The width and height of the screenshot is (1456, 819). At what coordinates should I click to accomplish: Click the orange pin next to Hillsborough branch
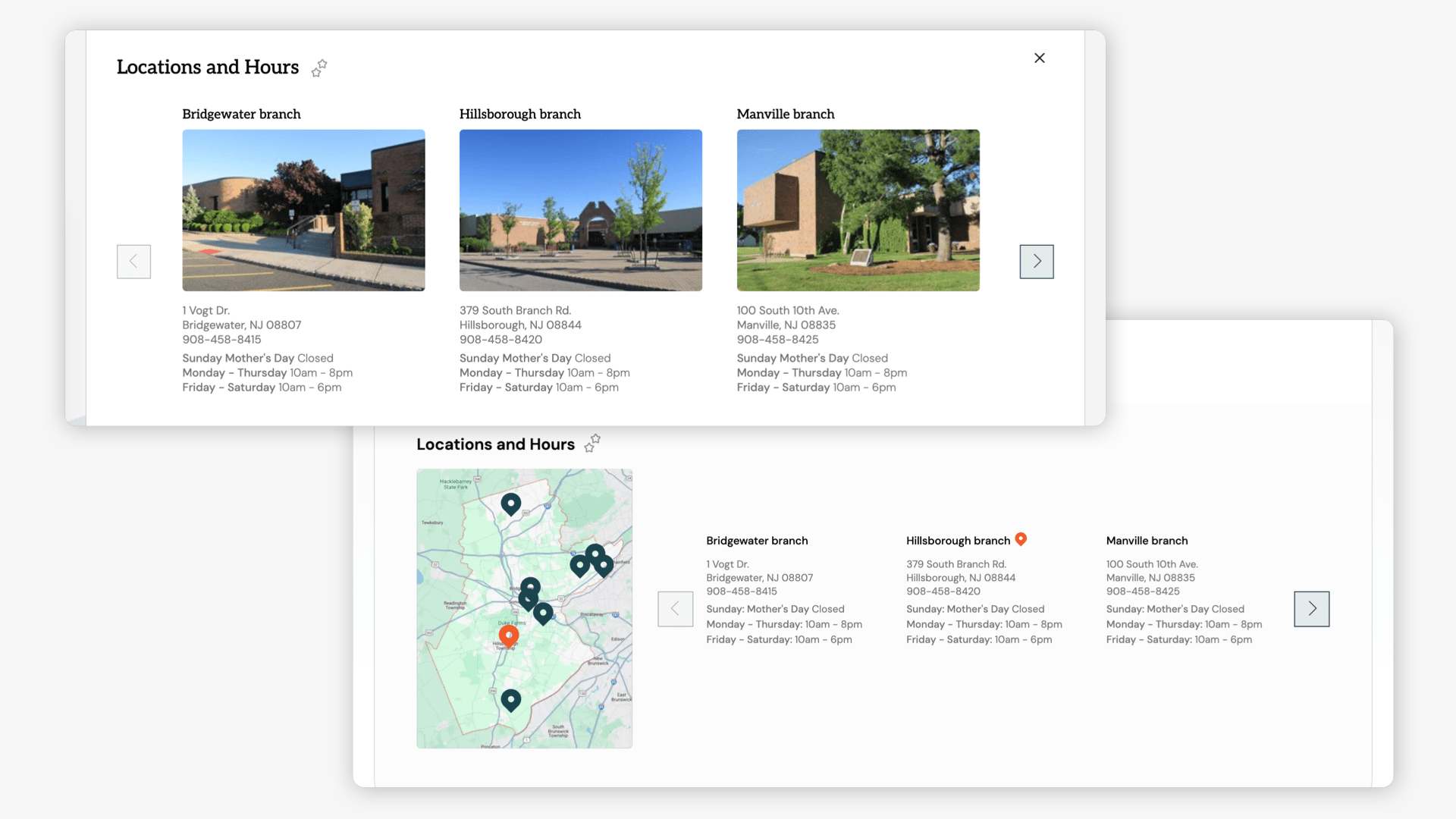(x=1021, y=539)
